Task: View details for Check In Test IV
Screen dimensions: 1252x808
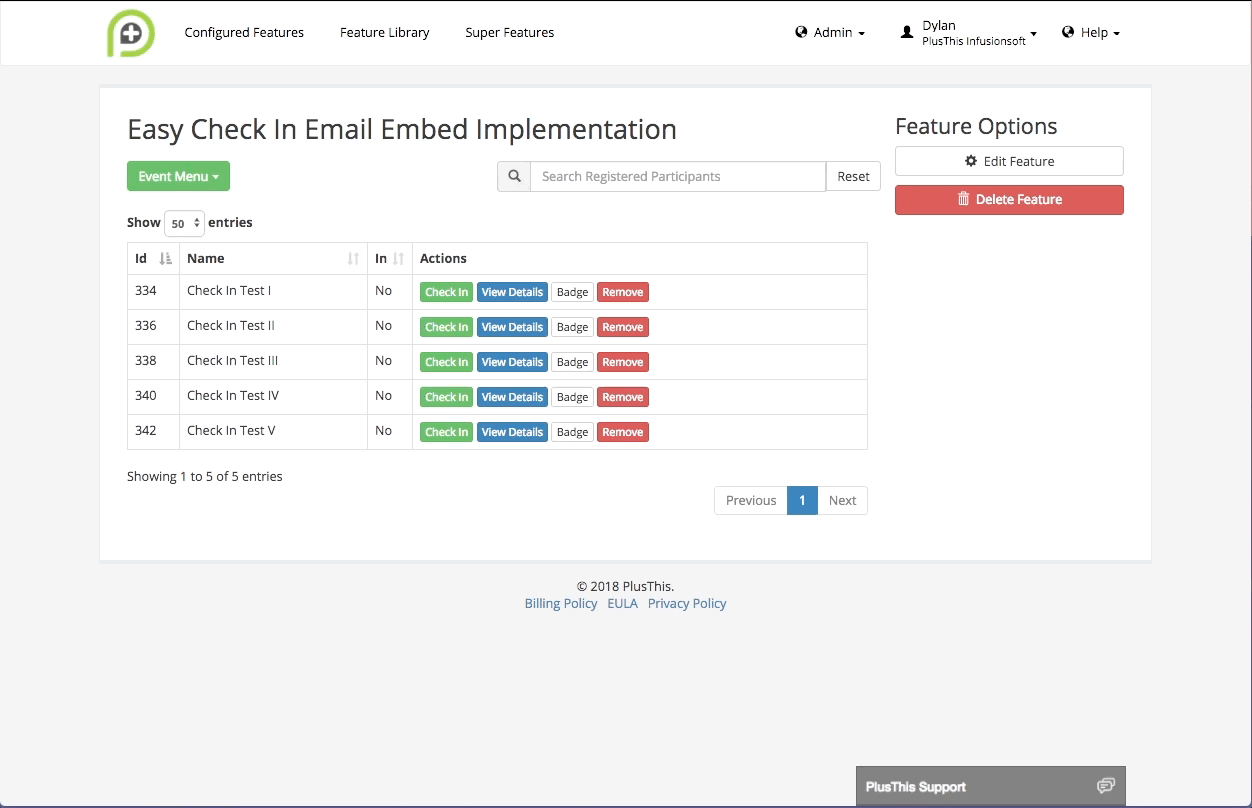Action: [512, 397]
